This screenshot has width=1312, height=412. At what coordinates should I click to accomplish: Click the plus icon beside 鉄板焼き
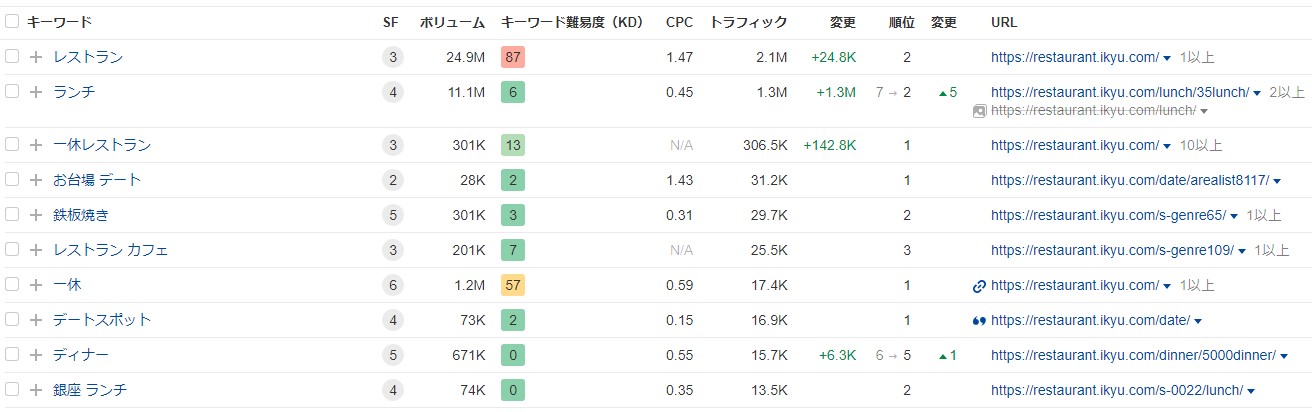click(x=36, y=215)
